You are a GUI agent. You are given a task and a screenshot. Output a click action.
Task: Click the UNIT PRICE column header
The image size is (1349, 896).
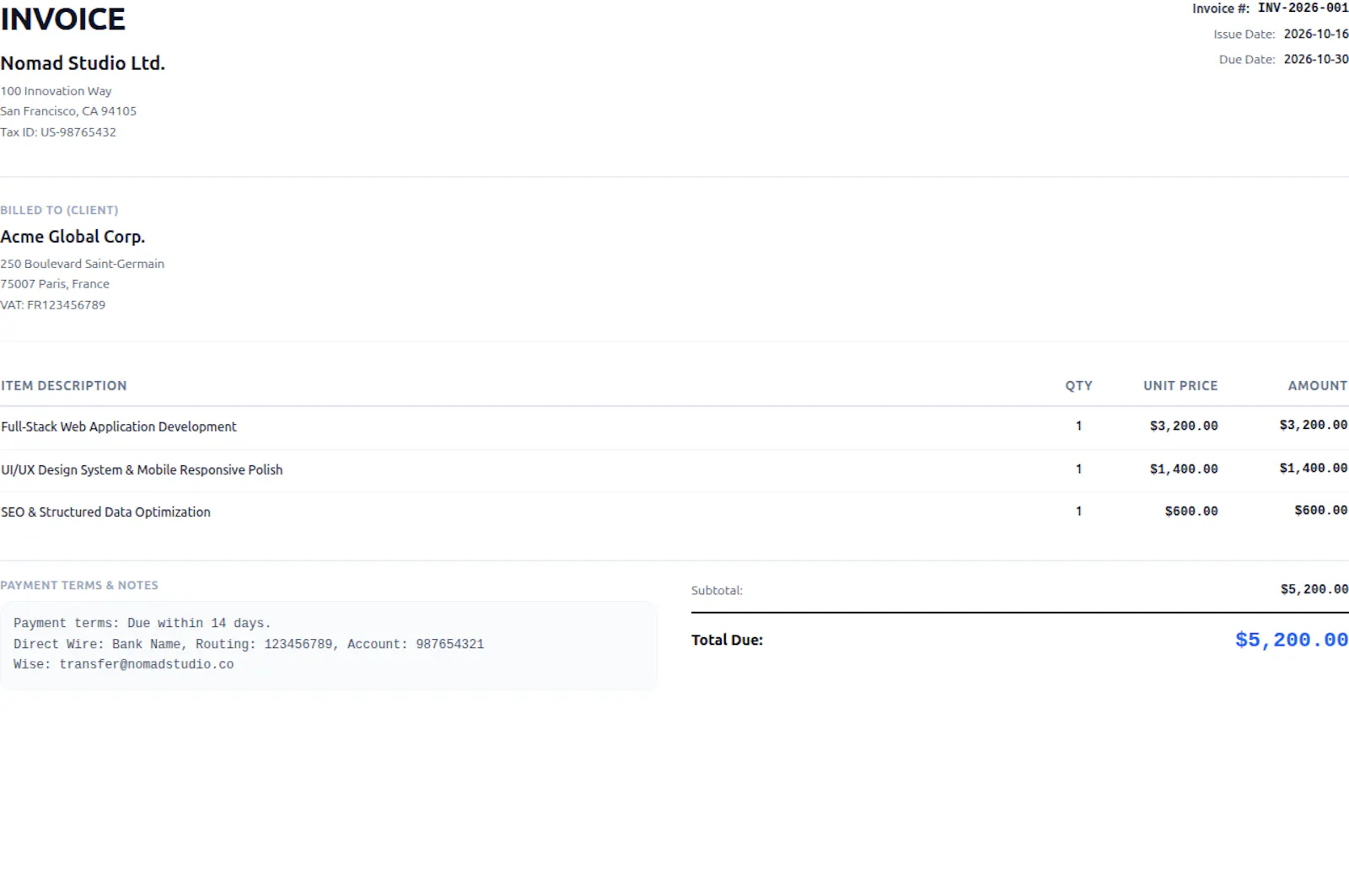click(1180, 385)
